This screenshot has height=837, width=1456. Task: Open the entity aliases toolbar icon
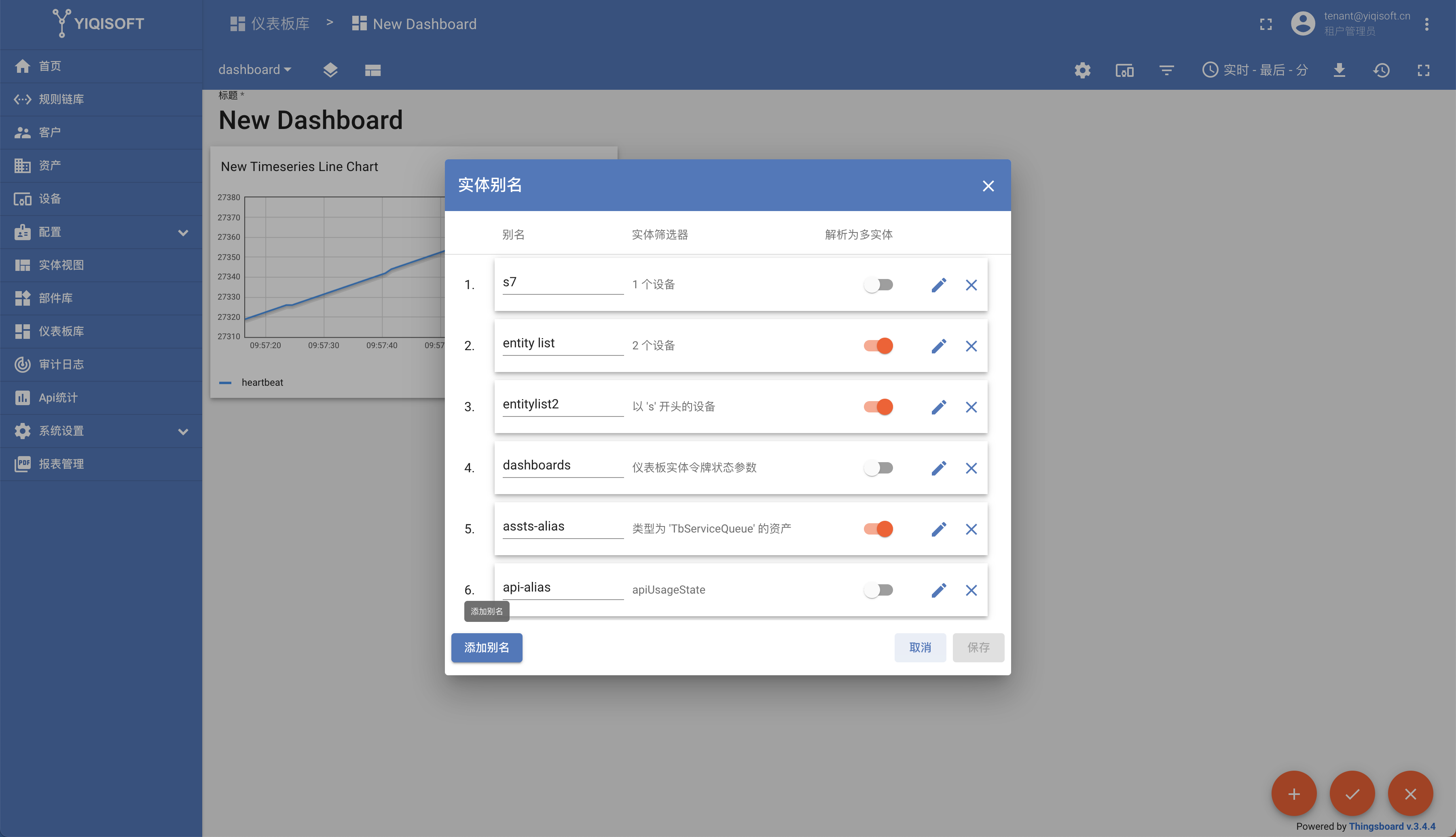[1124, 70]
